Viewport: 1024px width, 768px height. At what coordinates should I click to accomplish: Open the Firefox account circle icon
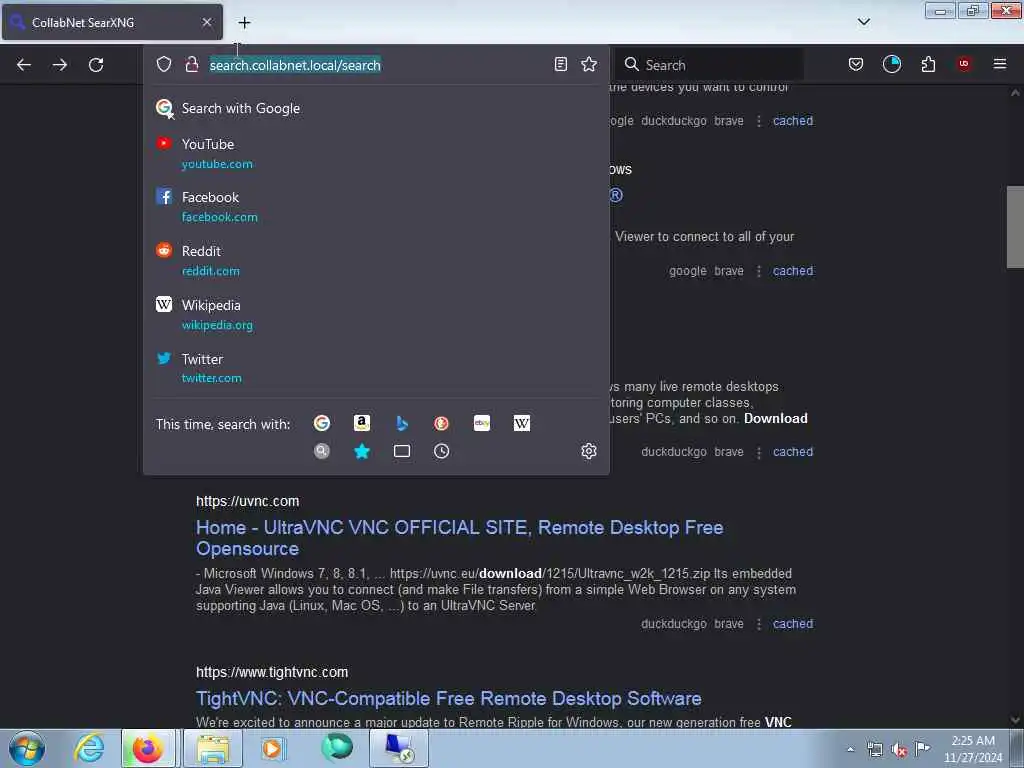[891, 64]
